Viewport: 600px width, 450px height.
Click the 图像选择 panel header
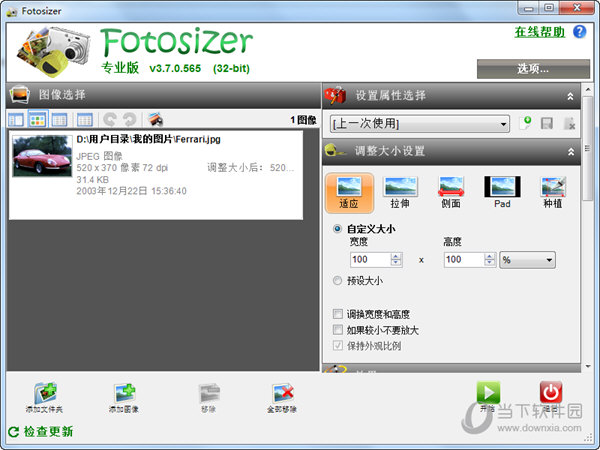tap(163, 95)
